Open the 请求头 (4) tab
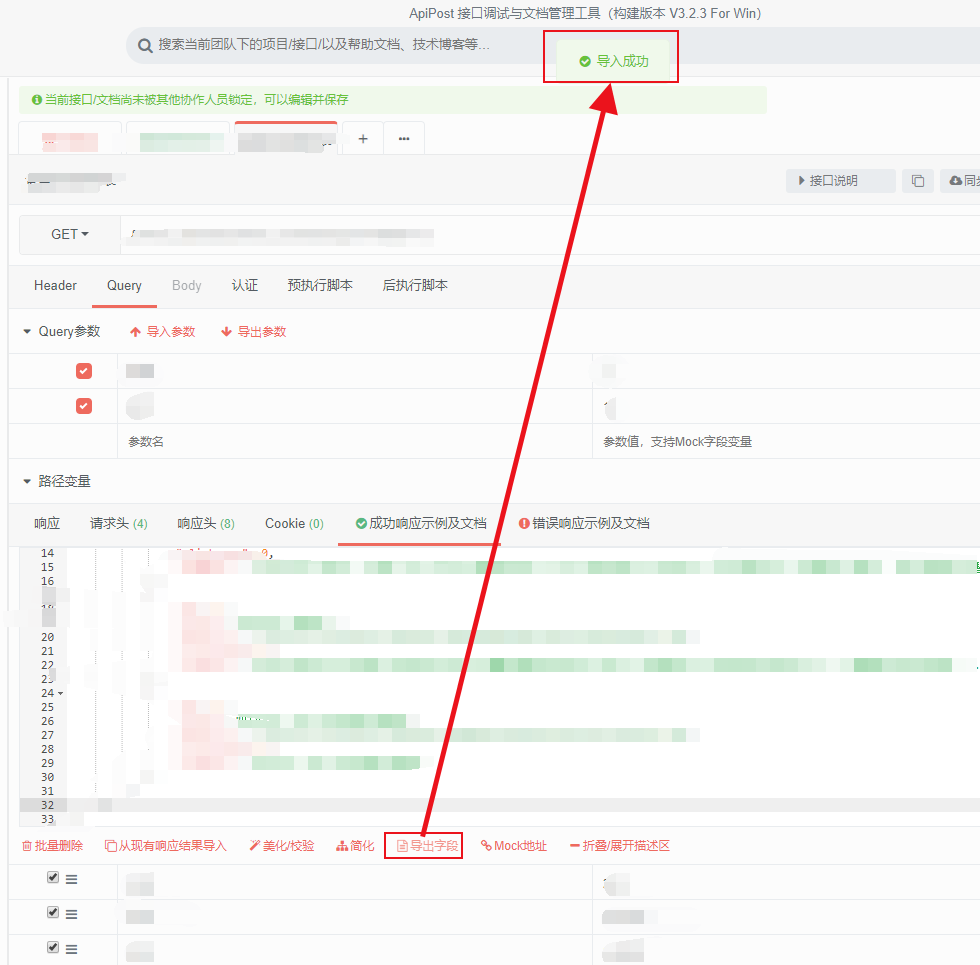The height and width of the screenshot is (965, 980). point(119,524)
